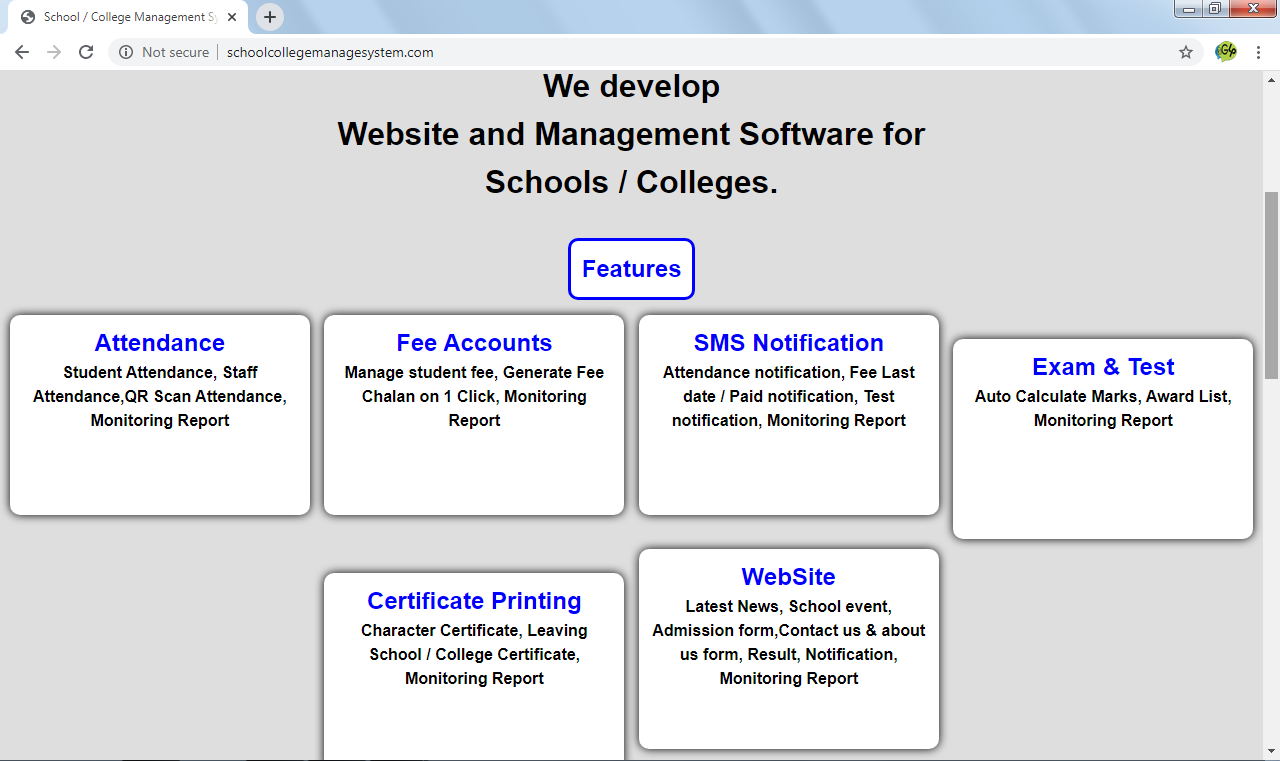Viewport: 1280px width, 761px height.
Task: Select the School / College Management tab
Action: 125,17
